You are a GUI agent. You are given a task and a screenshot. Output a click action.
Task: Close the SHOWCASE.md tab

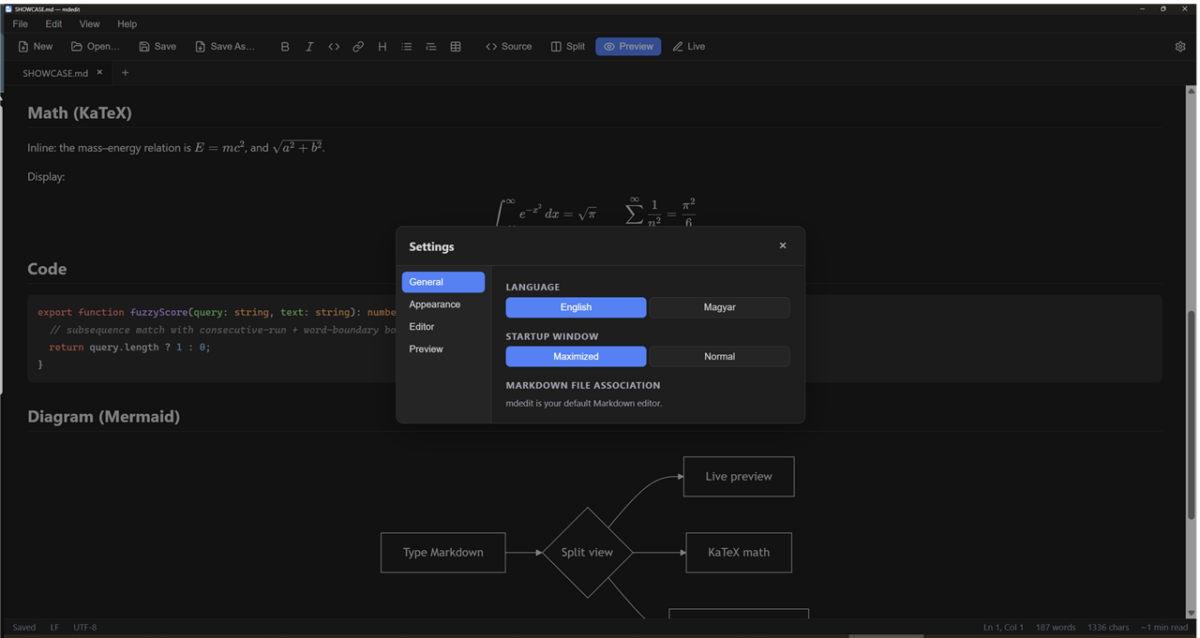pos(100,72)
